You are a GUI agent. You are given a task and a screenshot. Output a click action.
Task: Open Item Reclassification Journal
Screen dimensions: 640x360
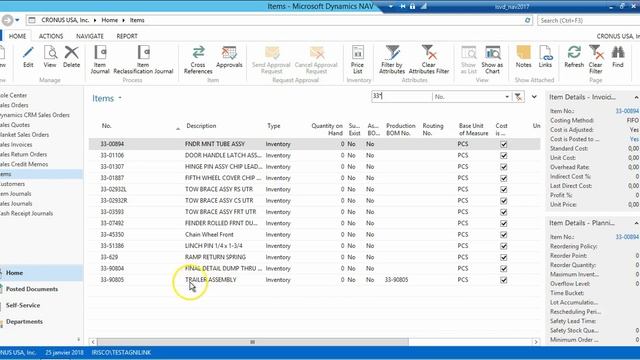coord(143,60)
